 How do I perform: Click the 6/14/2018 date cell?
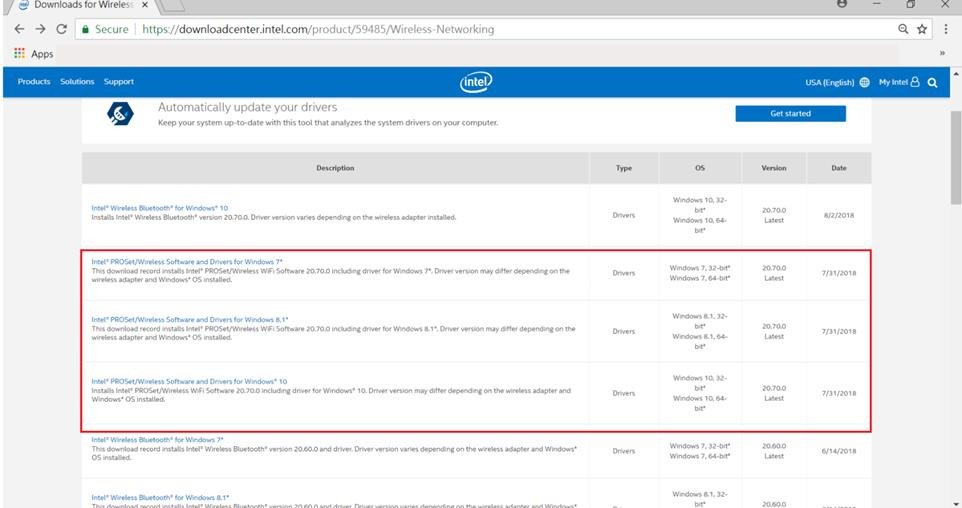coord(838,451)
